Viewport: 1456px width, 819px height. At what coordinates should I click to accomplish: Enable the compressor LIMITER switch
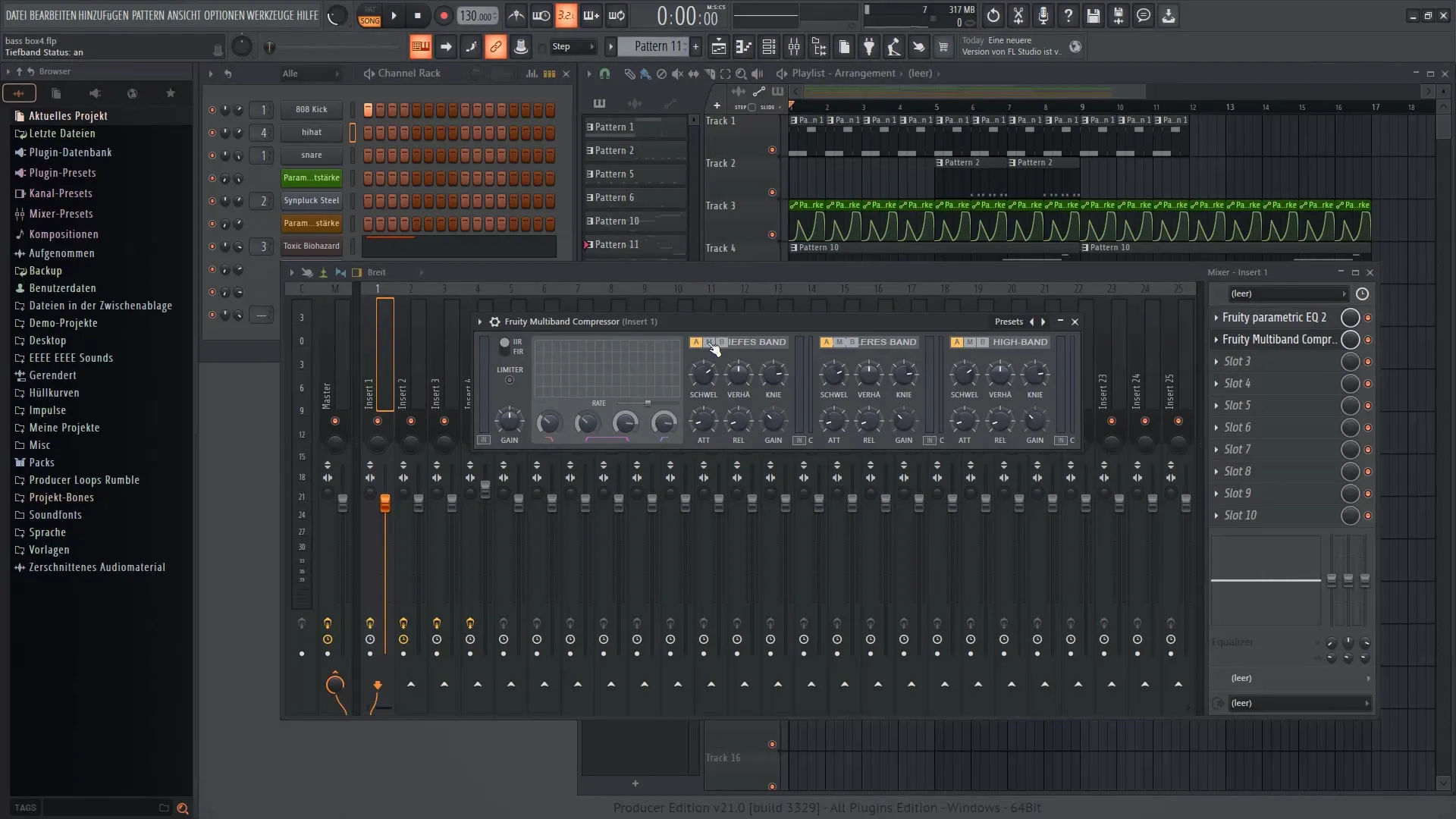pyautogui.click(x=510, y=380)
